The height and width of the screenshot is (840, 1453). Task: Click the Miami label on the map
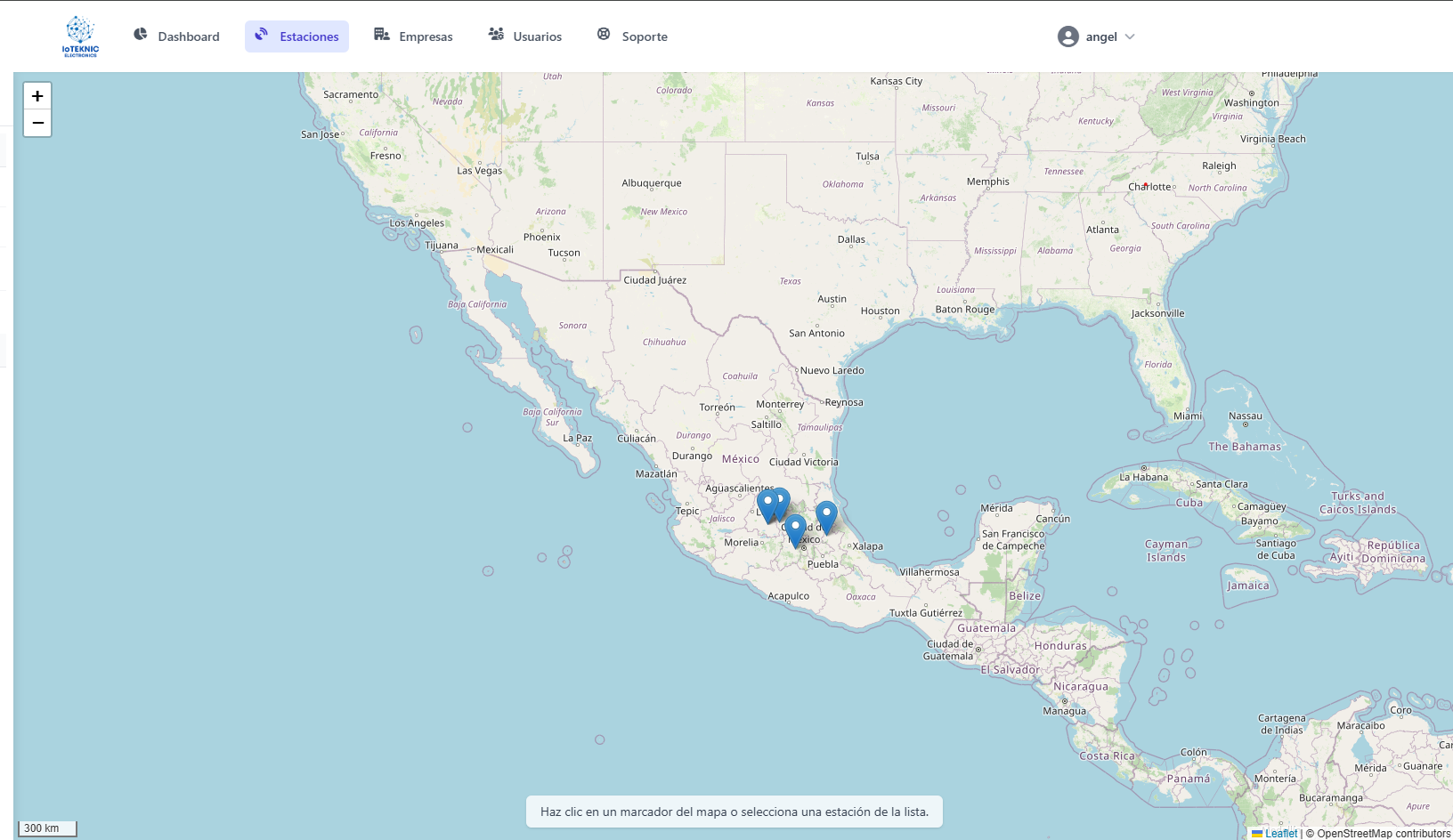[1188, 416]
